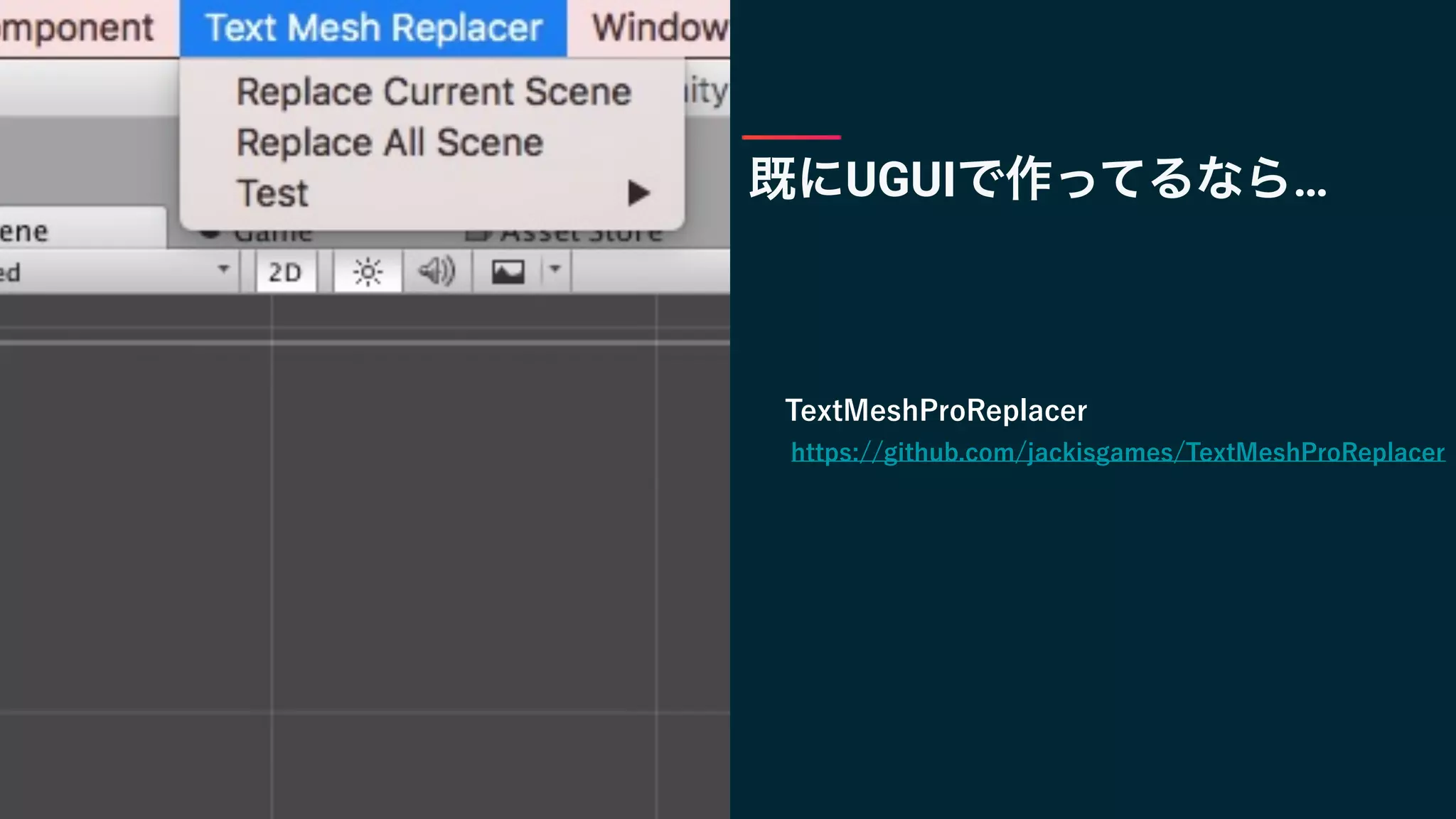Viewport: 1456px width, 819px height.
Task: Toggle 2D view mode
Action: point(286,272)
